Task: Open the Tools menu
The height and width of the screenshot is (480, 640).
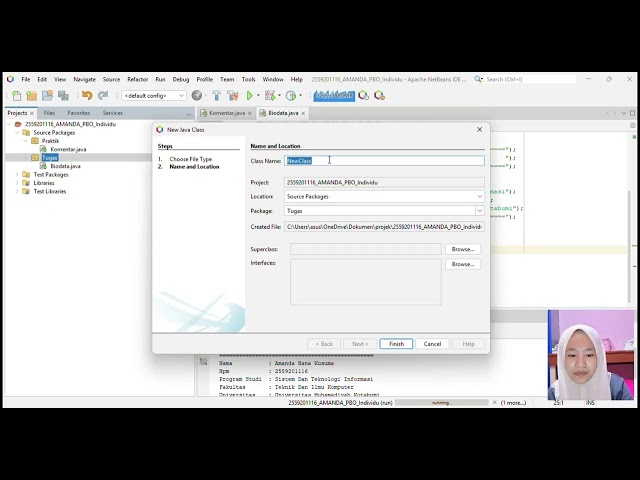Action: (248, 79)
